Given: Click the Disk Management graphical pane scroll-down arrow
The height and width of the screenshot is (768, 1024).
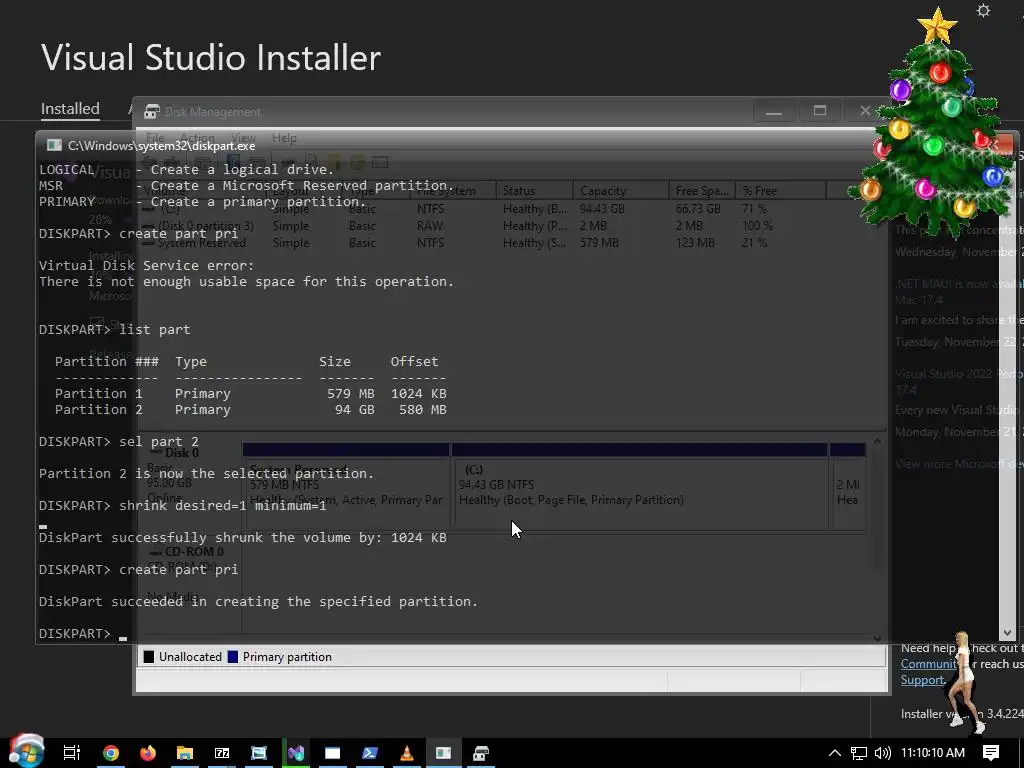Looking at the screenshot, I should pos(877,638).
